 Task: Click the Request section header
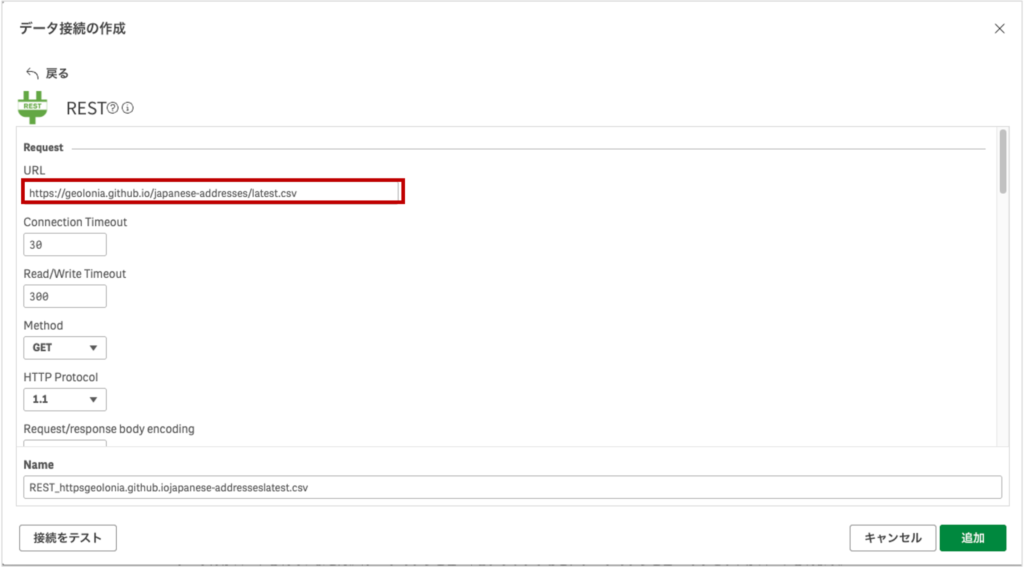click(x=43, y=147)
